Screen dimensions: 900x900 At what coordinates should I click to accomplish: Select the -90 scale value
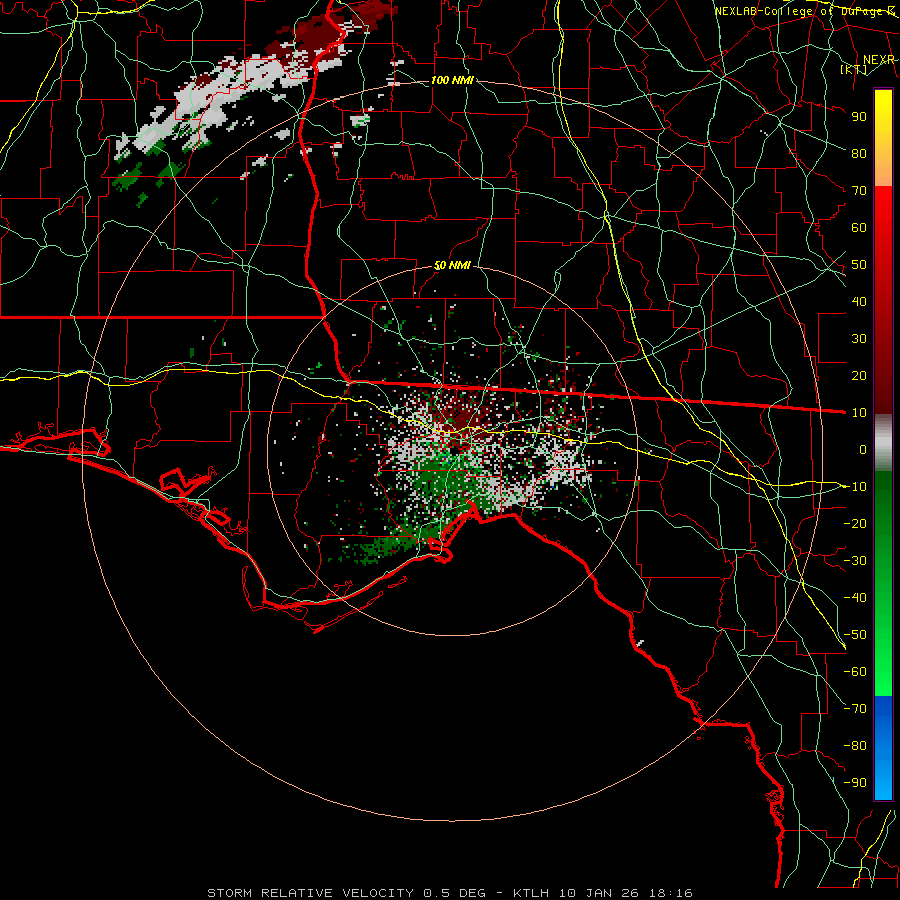pyautogui.click(x=855, y=783)
